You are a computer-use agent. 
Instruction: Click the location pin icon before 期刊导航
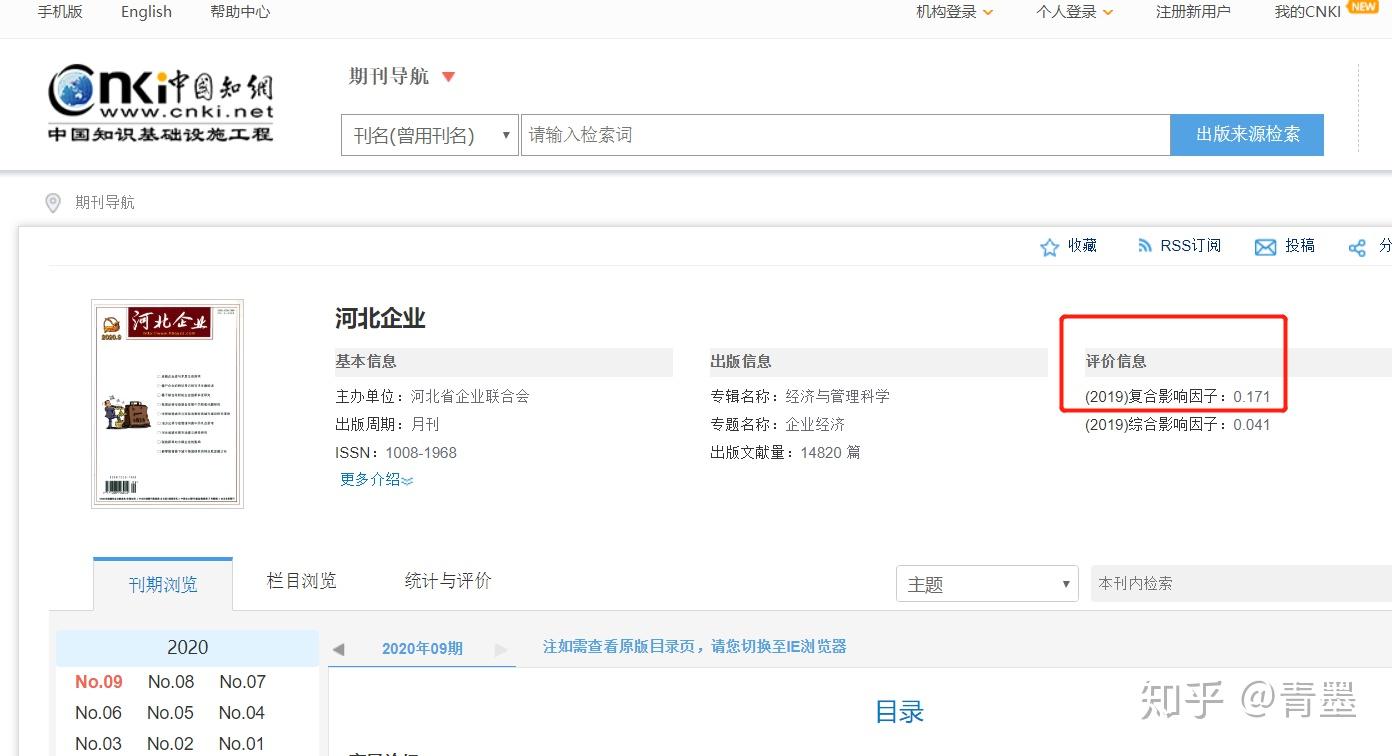pyautogui.click(x=53, y=203)
